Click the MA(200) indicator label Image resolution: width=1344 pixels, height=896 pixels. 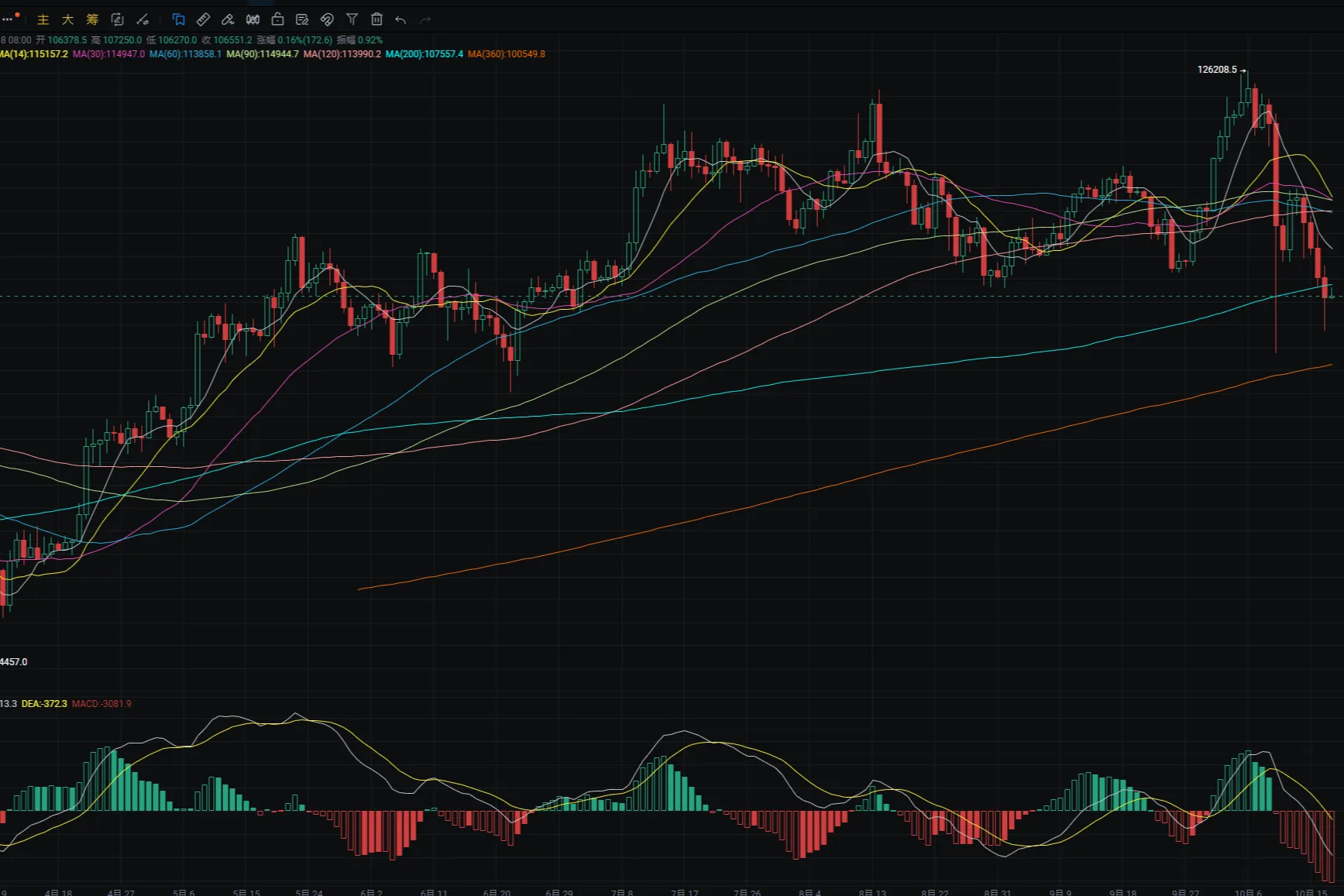click(424, 54)
